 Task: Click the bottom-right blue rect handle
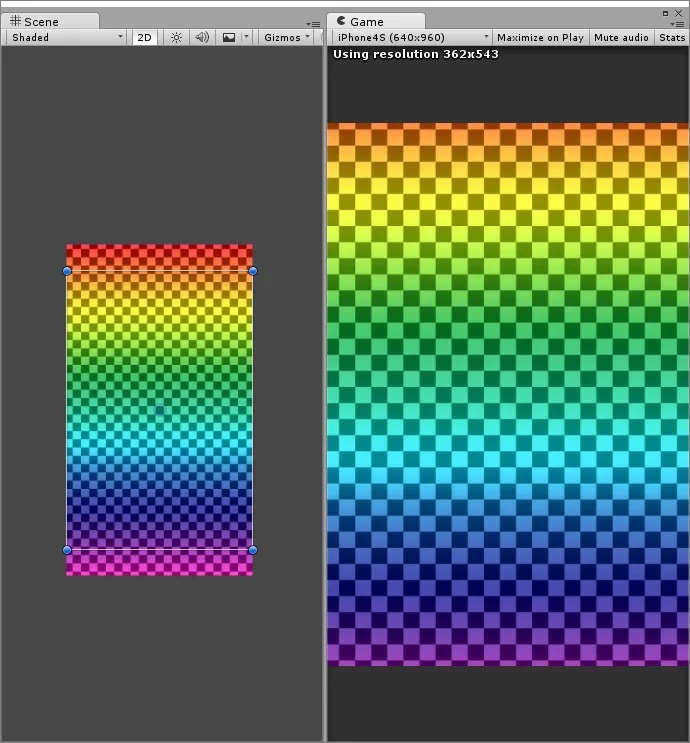point(253,550)
